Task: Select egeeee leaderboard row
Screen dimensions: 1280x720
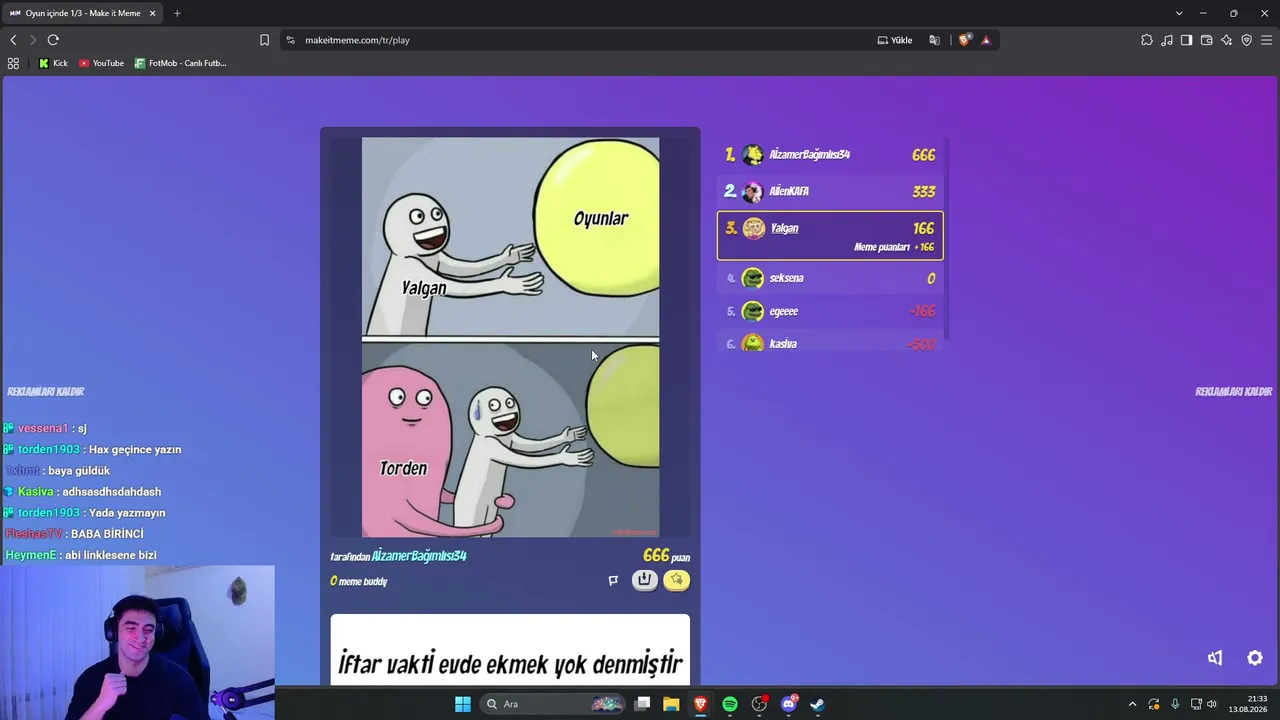Action: click(830, 311)
